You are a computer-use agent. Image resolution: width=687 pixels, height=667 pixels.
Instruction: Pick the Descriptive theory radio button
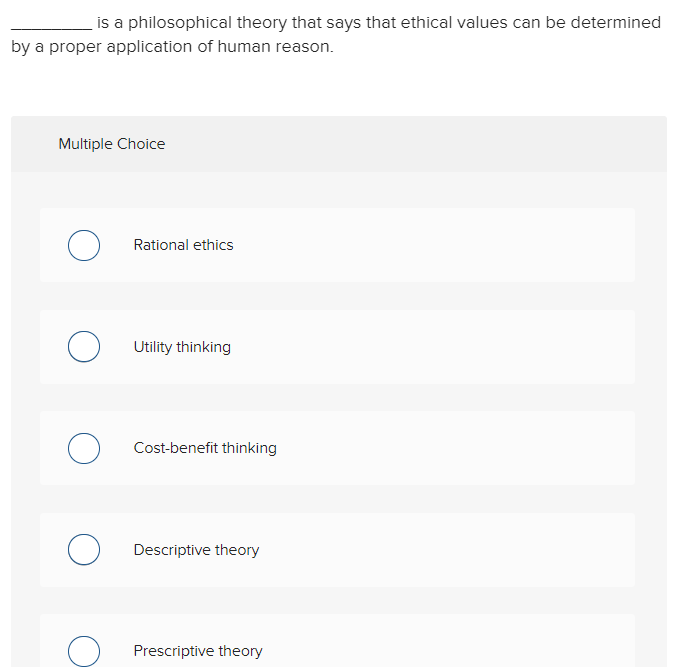coord(84,550)
